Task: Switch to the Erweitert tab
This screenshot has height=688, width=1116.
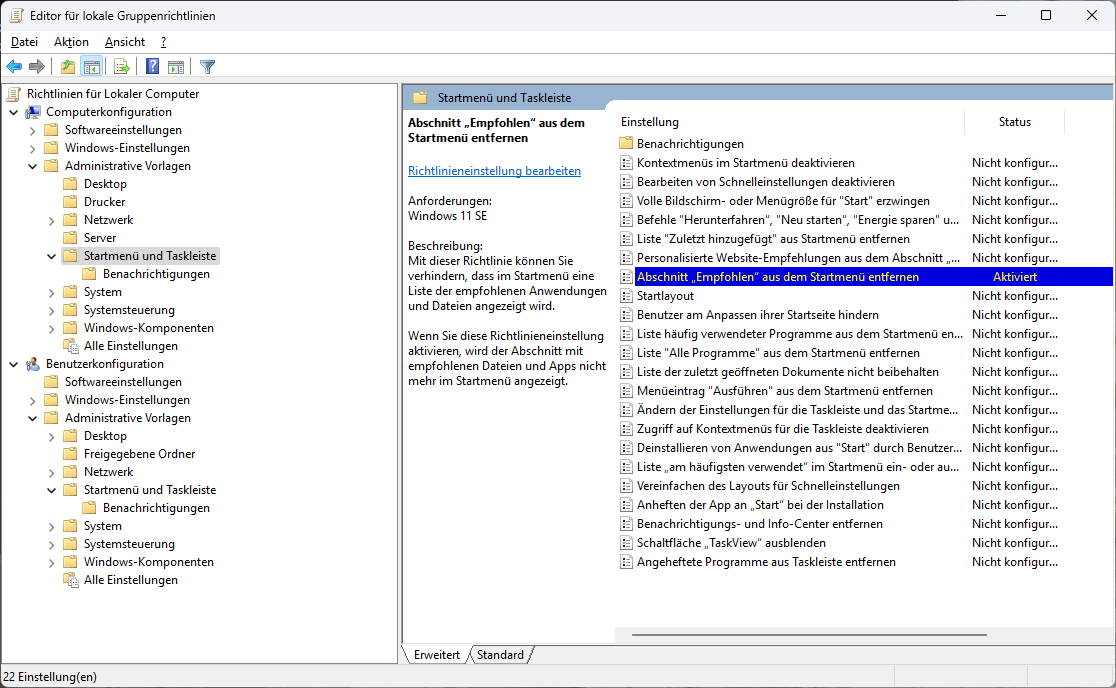Action: tap(436, 655)
